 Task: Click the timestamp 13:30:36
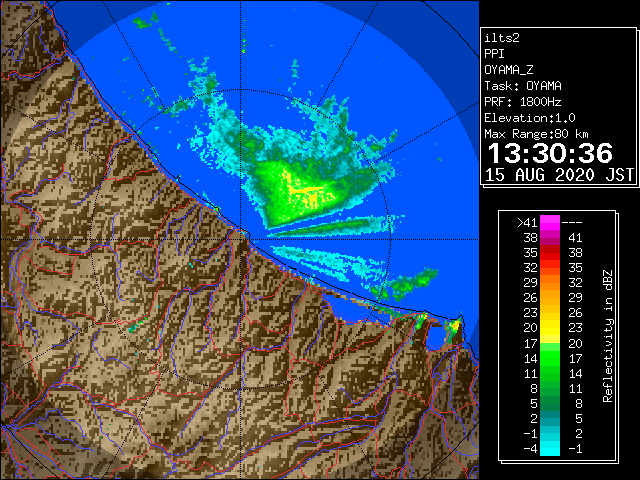coord(550,153)
